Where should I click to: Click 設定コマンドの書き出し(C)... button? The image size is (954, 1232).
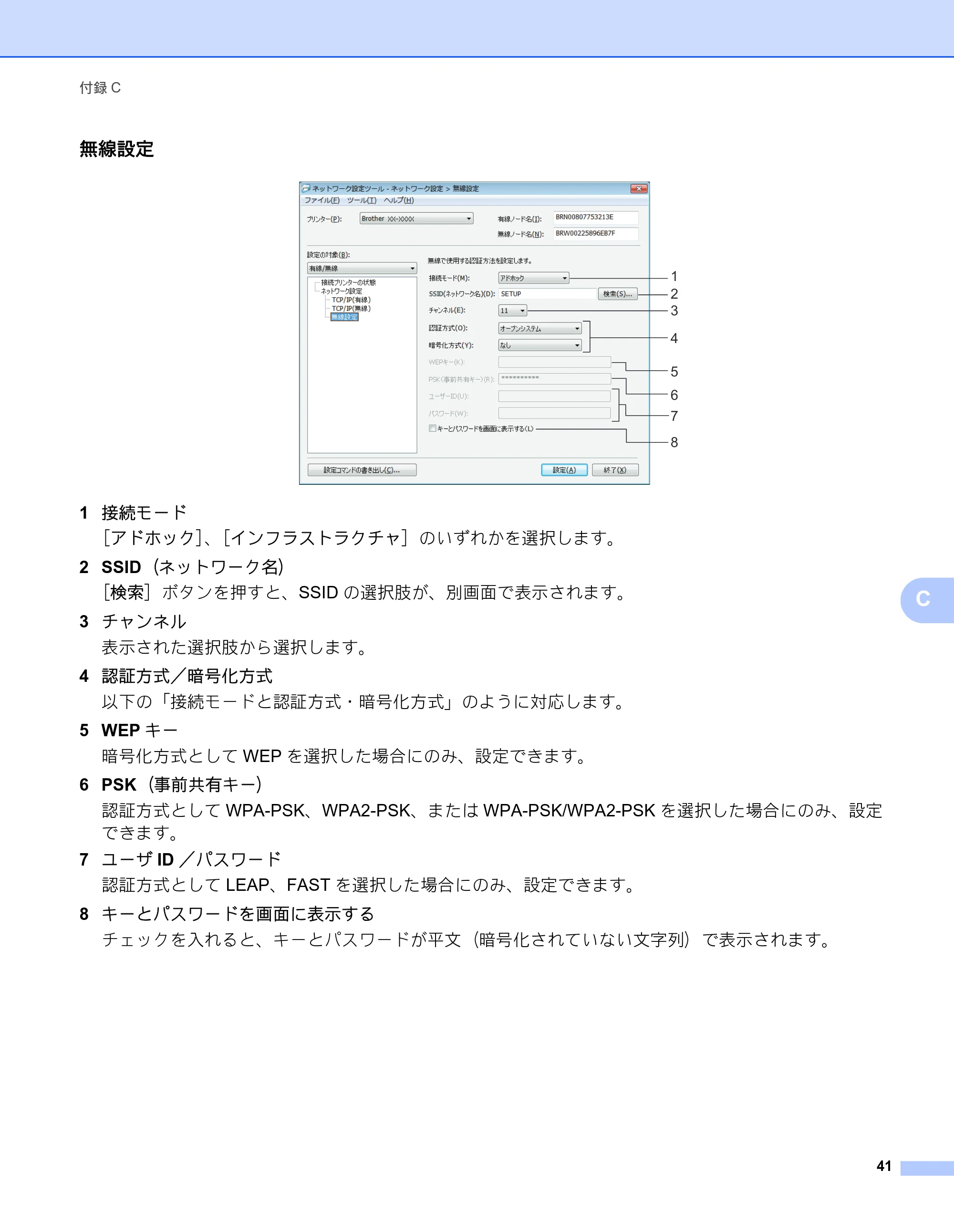click(x=362, y=470)
